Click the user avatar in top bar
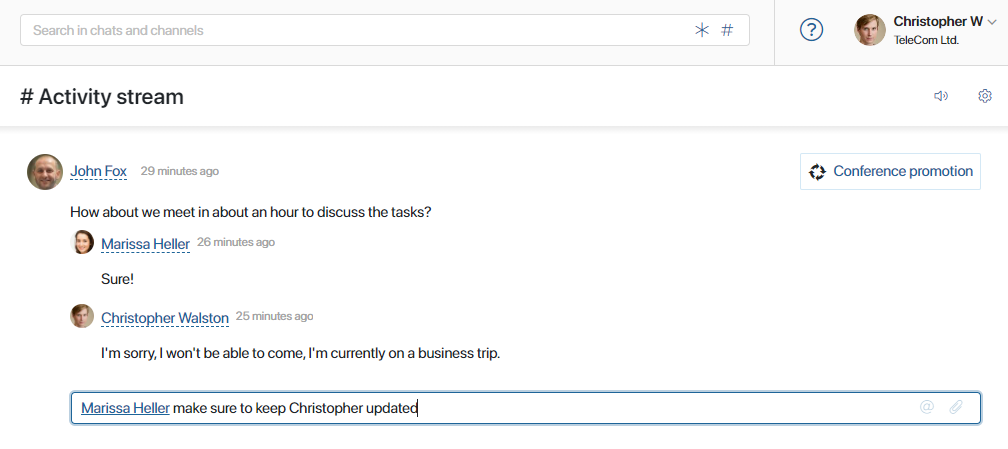The height and width of the screenshot is (449, 1008). point(870,30)
